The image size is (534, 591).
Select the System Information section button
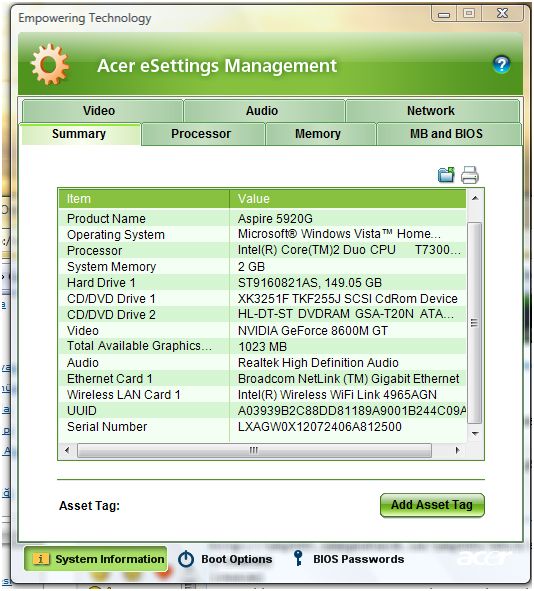point(96,559)
